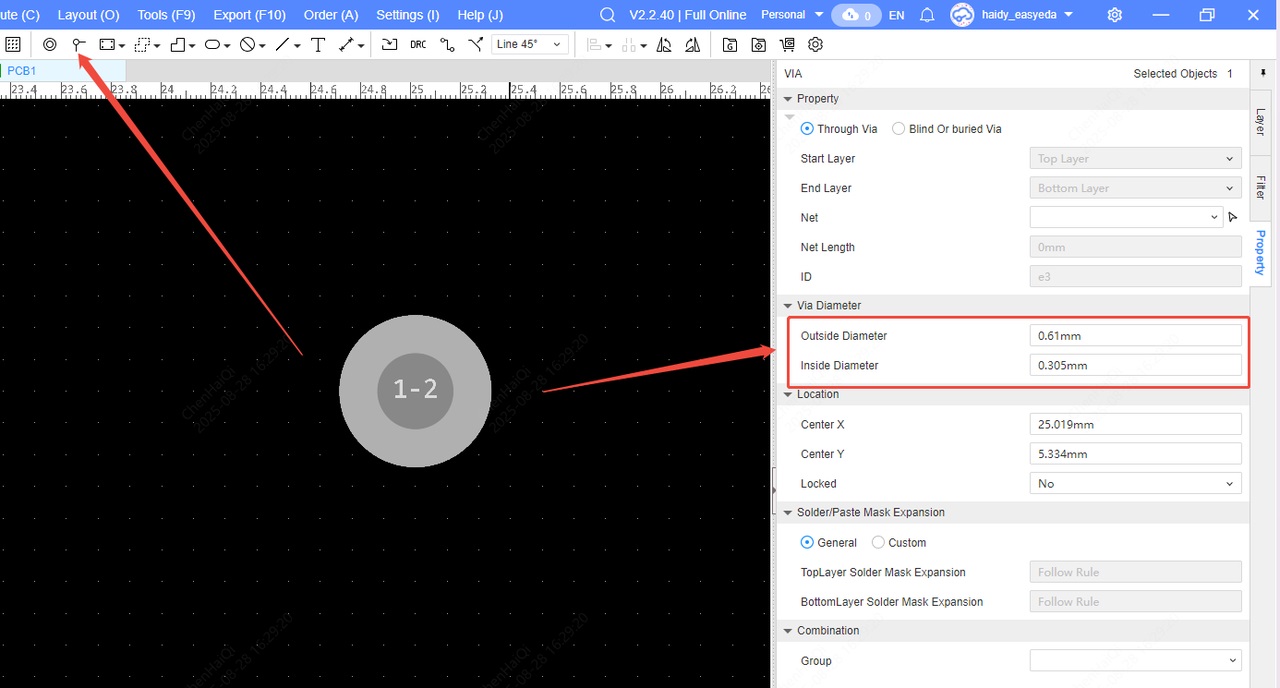
Task: Select Through Via radio button
Action: click(x=808, y=129)
